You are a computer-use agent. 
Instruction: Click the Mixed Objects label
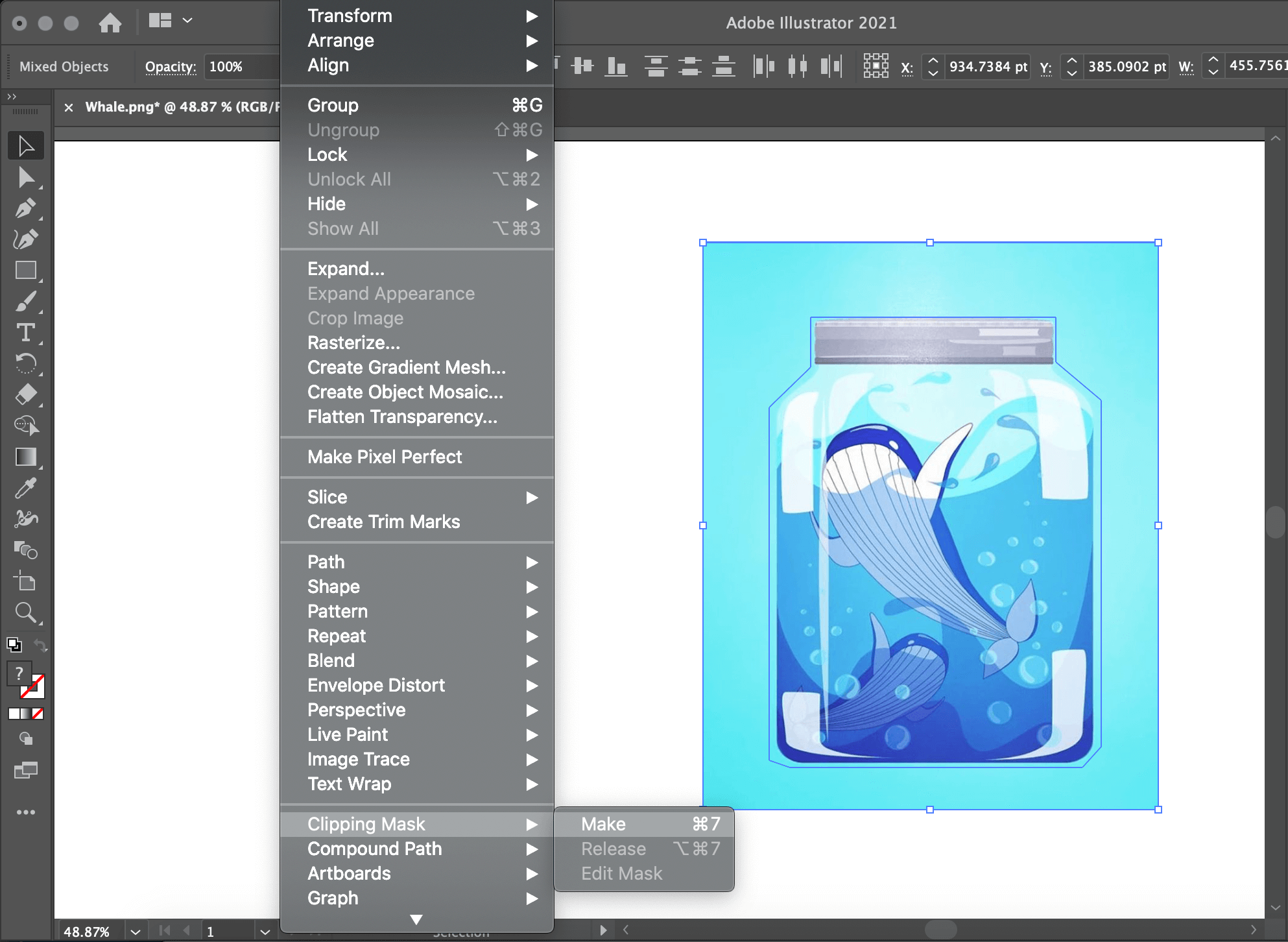63,64
